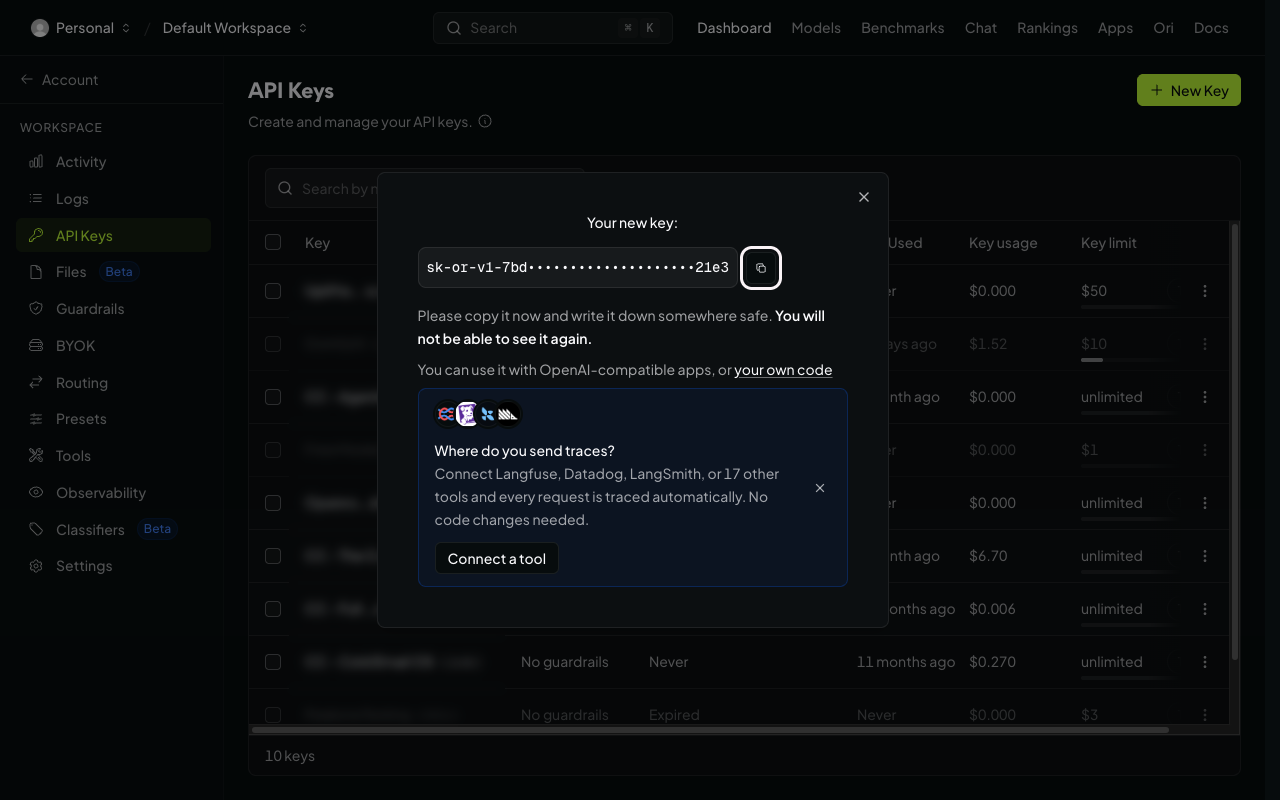1280x800 pixels.
Task: Open row menu for $6.70 usage key
Action: point(1205,556)
